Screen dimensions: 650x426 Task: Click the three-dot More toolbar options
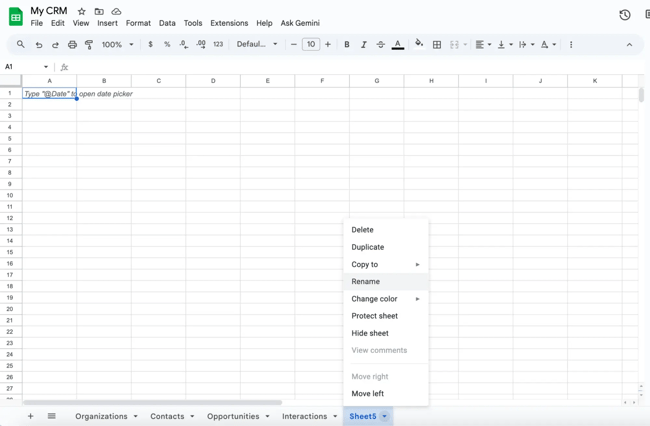[x=571, y=44]
